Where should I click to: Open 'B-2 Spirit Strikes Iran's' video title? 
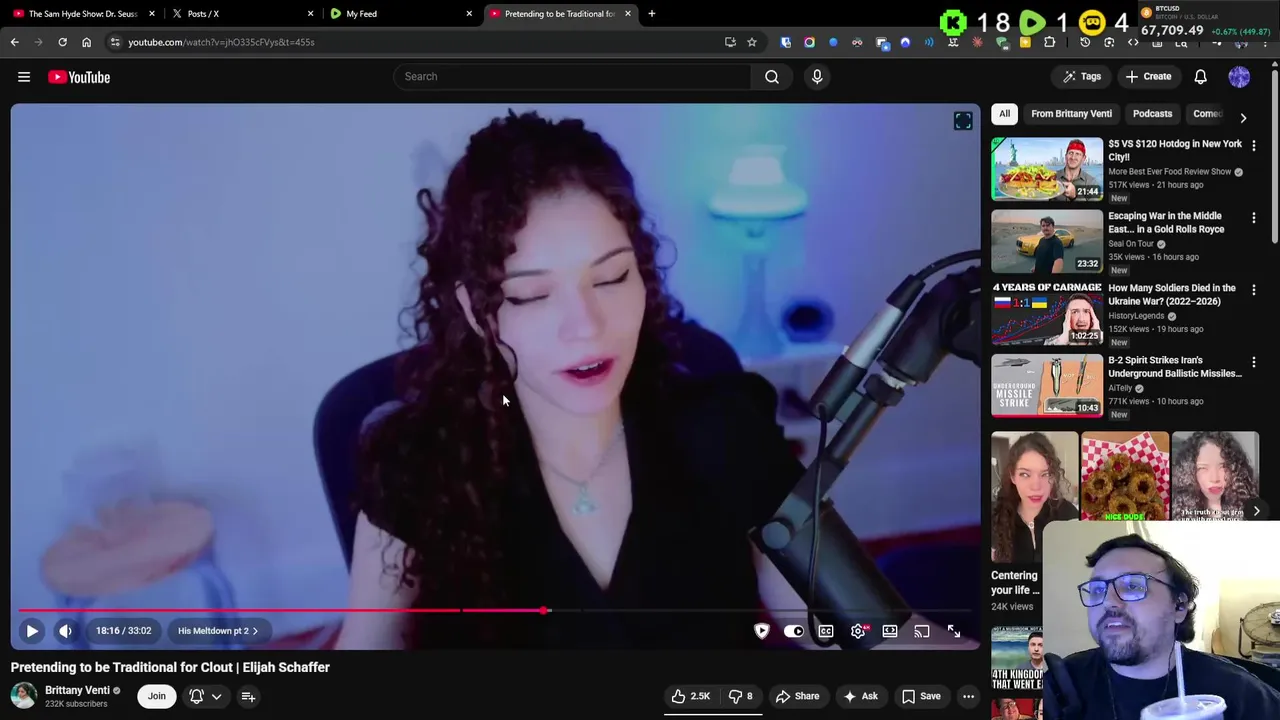(1175, 366)
